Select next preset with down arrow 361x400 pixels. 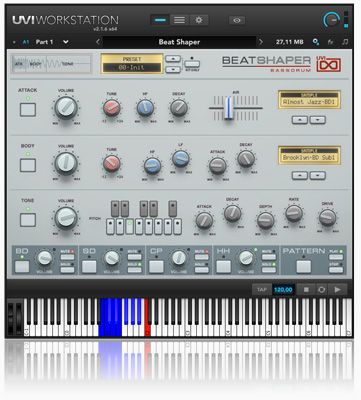(x=173, y=69)
